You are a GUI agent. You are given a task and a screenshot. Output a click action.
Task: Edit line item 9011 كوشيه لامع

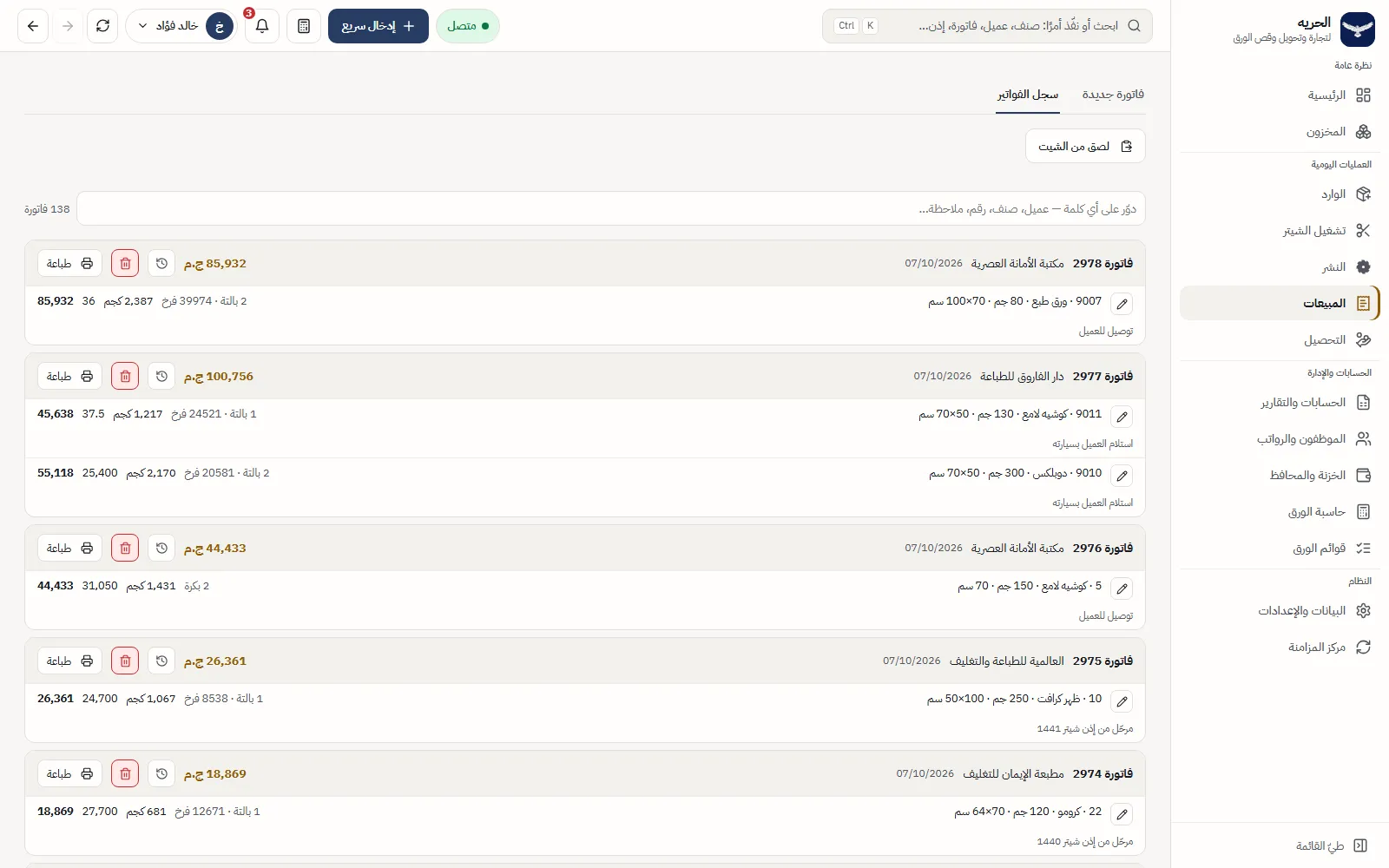(1122, 417)
